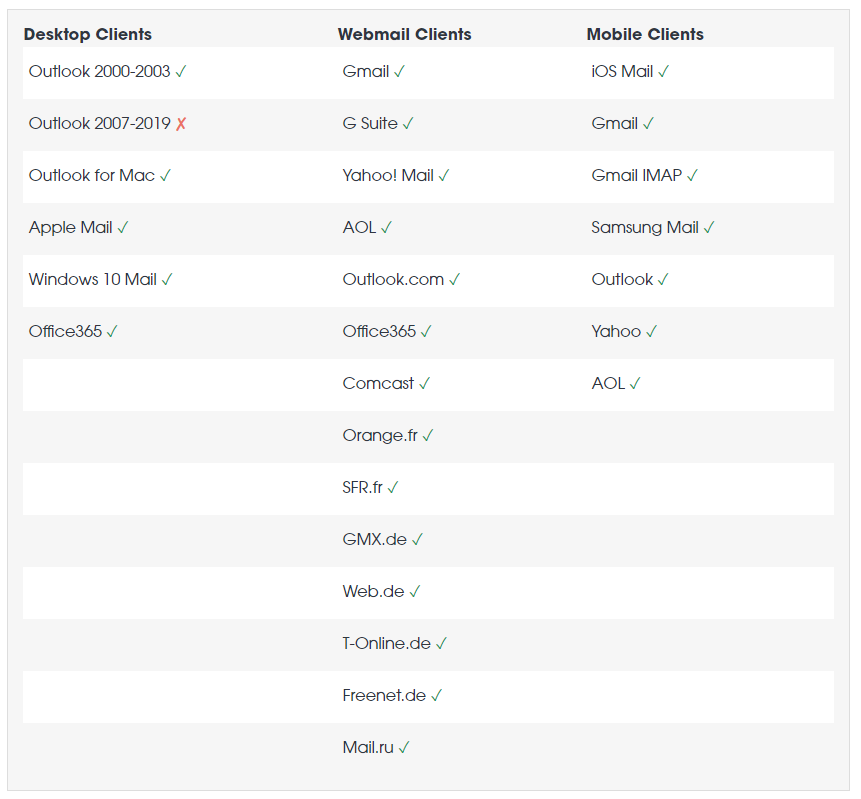Select the Freenet.de entry
Image resolution: width=861 pixels, height=799 pixels.
click(x=384, y=696)
